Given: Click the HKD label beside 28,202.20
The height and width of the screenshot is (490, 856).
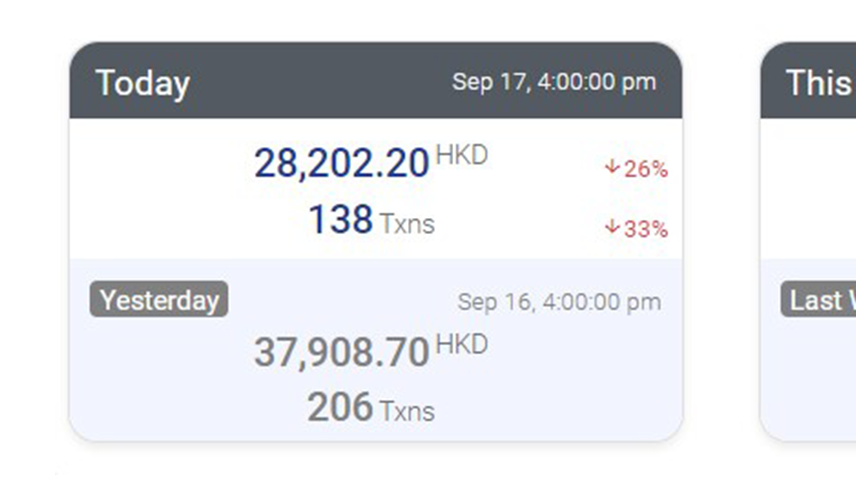Looking at the screenshot, I should (x=461, y=156).
